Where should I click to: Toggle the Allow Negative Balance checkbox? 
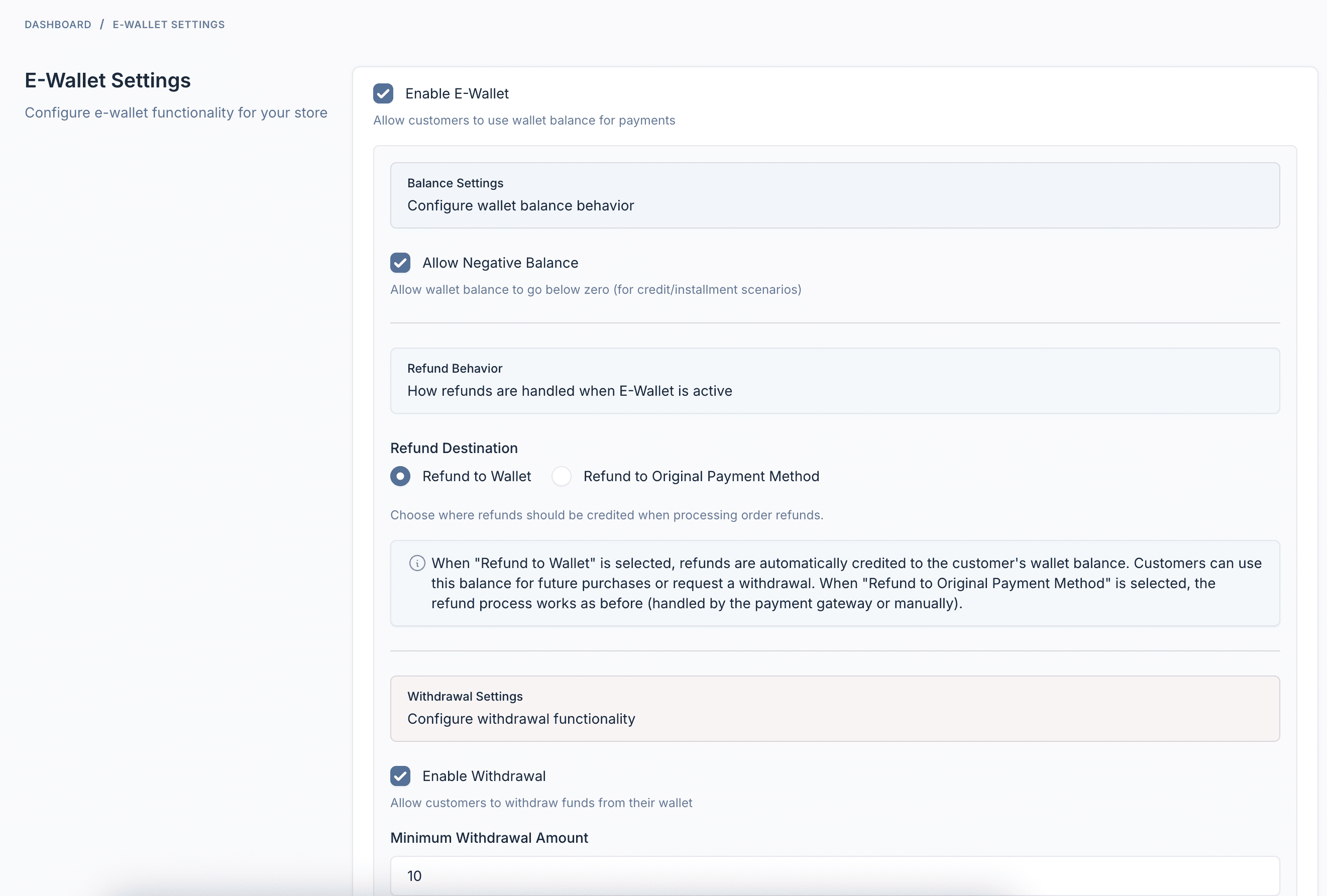(400, 263)
